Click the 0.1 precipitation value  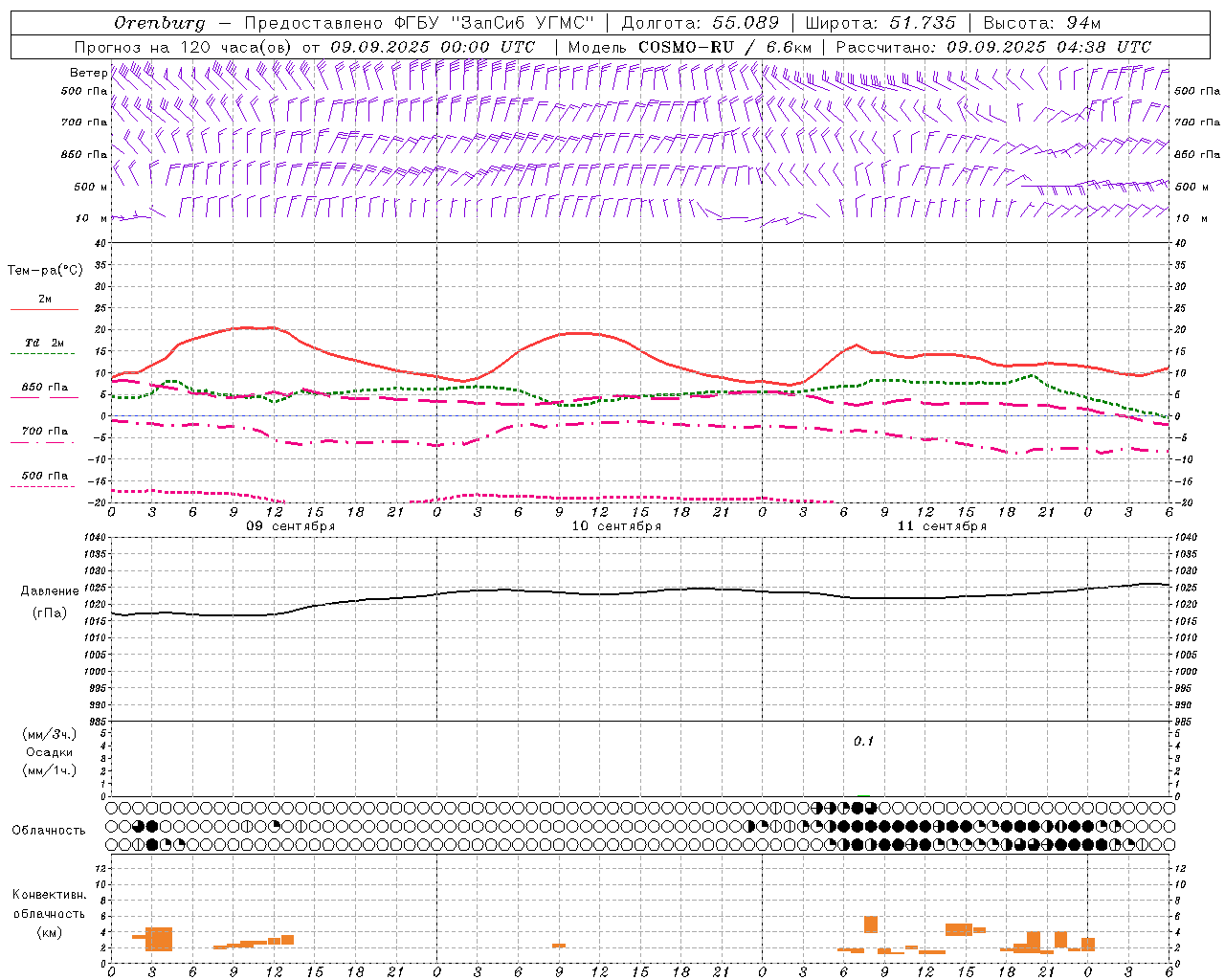[864, 742]
